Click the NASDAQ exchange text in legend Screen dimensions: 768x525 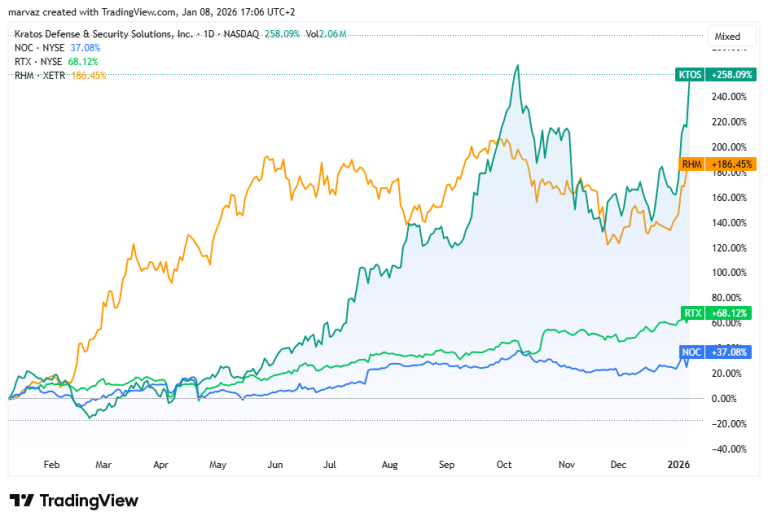click(x=241, y=34)
